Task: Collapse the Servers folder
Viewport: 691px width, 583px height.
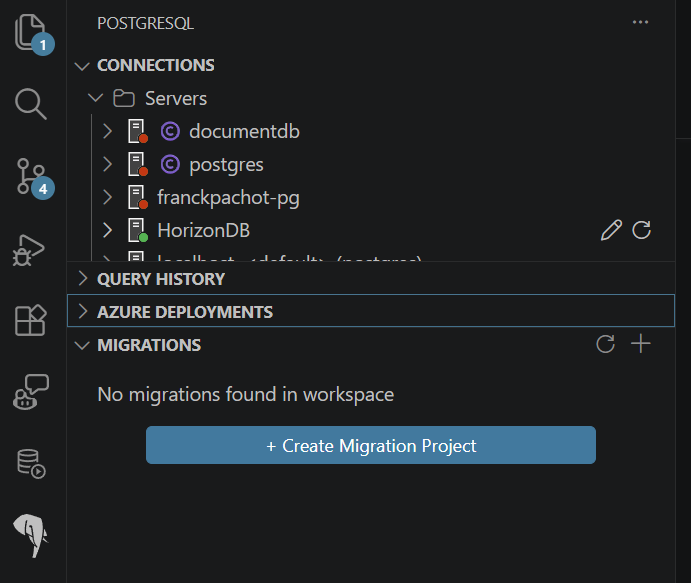Action: click(x=95, y=98)
